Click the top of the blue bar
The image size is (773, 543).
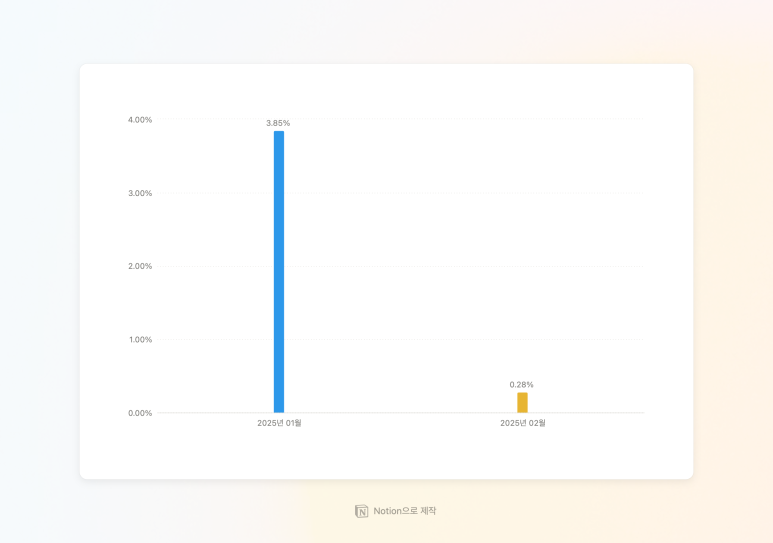(x=279, y=133)
